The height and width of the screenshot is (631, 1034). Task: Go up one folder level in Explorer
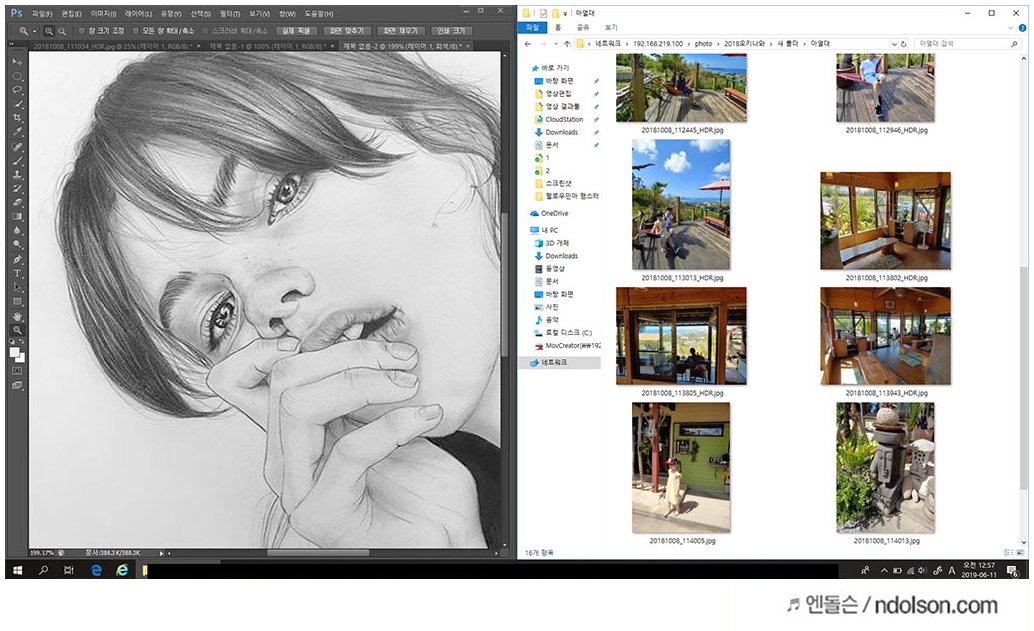[x=566, y=44]
